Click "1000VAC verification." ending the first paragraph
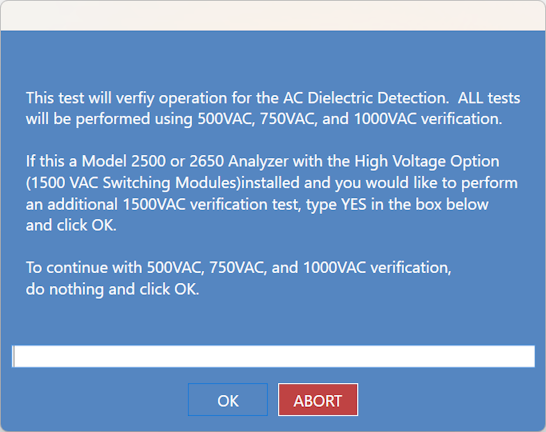 [x=428, y=119]
